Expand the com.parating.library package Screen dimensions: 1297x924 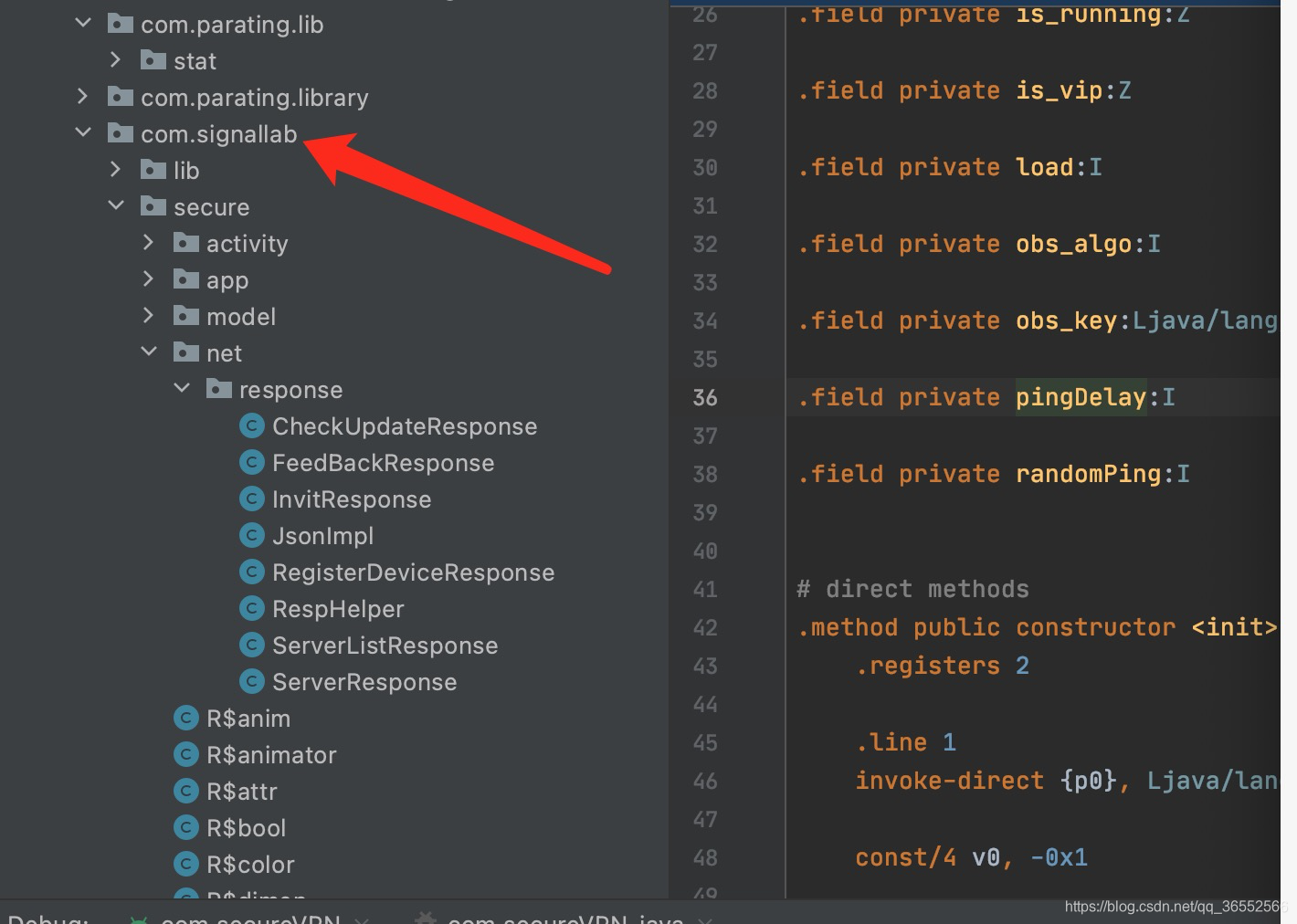pyautogui.click(x=82, y=96)
